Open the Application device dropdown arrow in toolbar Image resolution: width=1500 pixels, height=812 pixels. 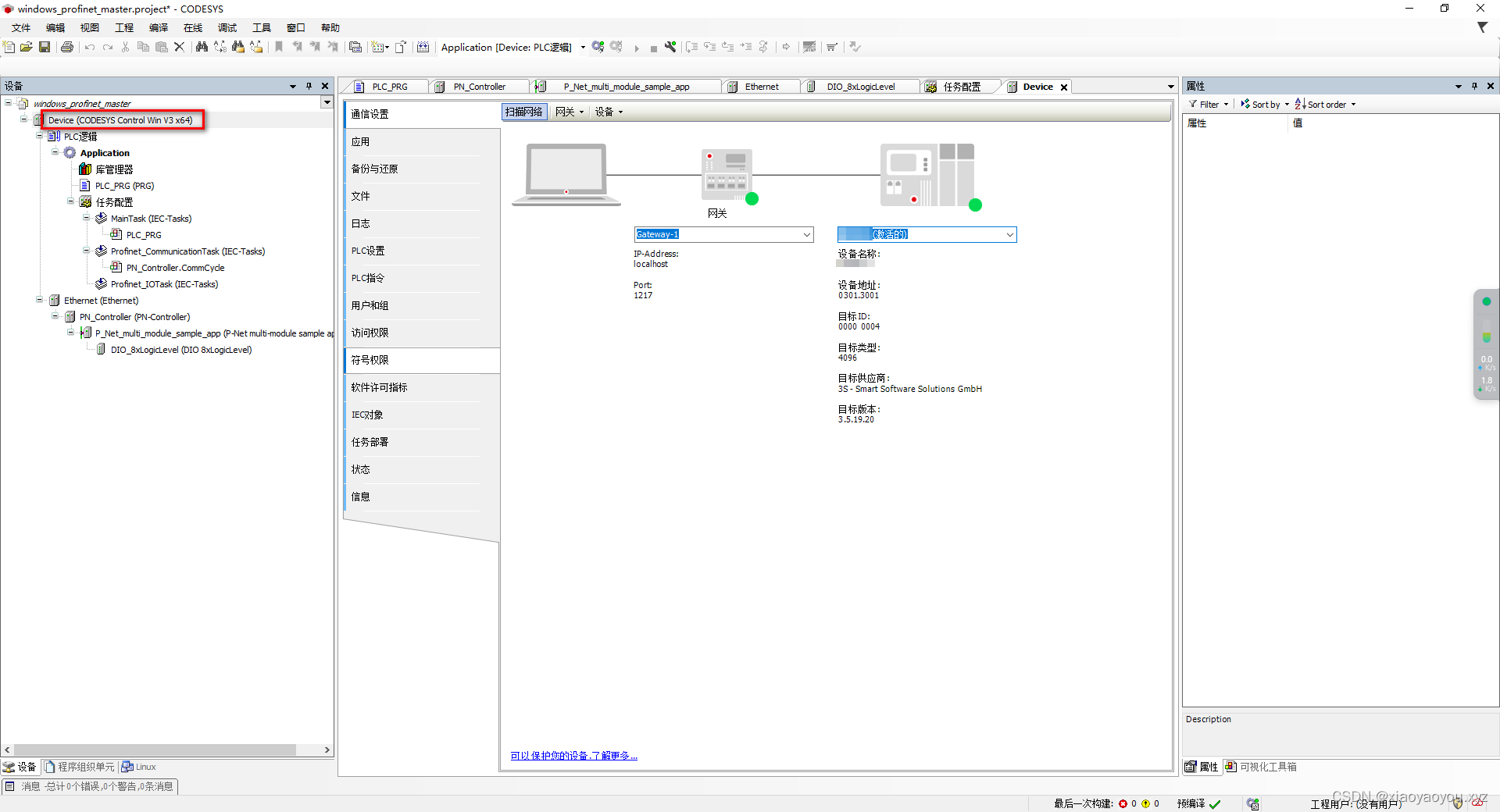583,48
